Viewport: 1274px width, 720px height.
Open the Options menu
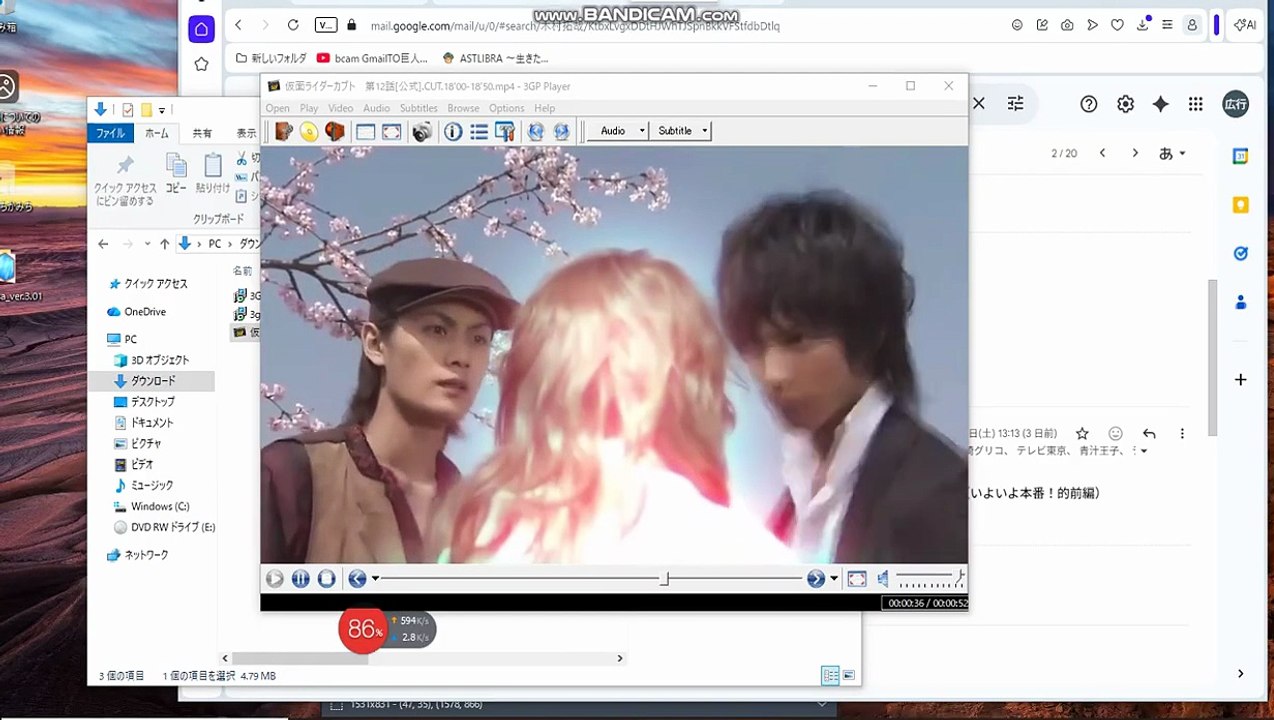click(507, 108)
